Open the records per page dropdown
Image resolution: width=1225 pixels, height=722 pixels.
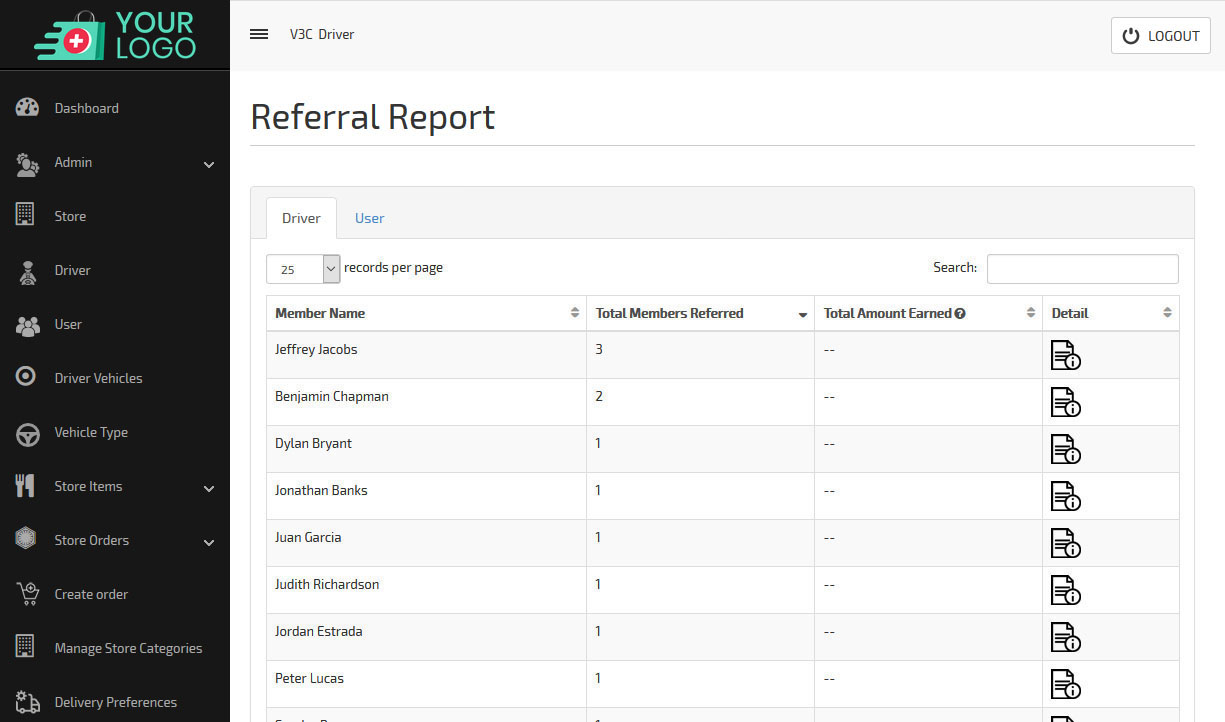pos(303,269)
